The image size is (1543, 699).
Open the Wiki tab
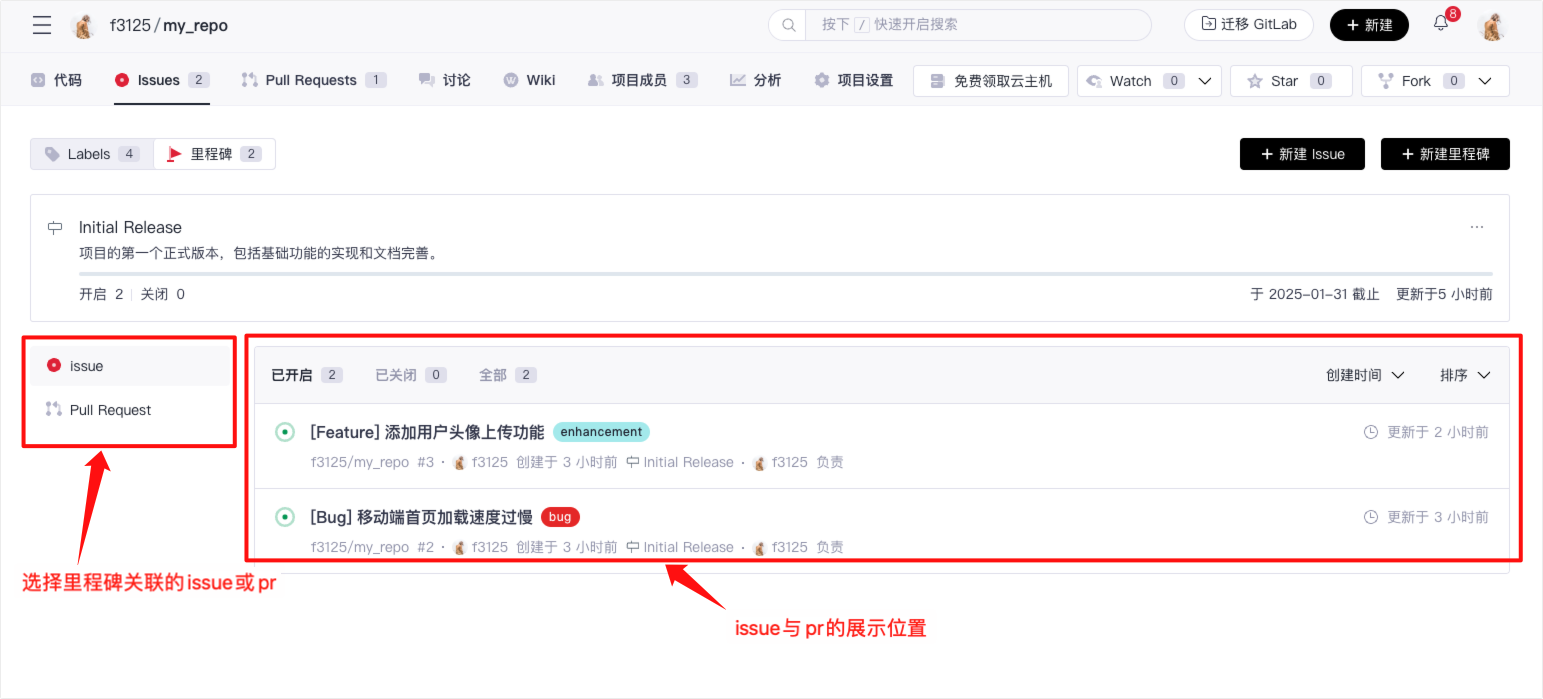540,80
